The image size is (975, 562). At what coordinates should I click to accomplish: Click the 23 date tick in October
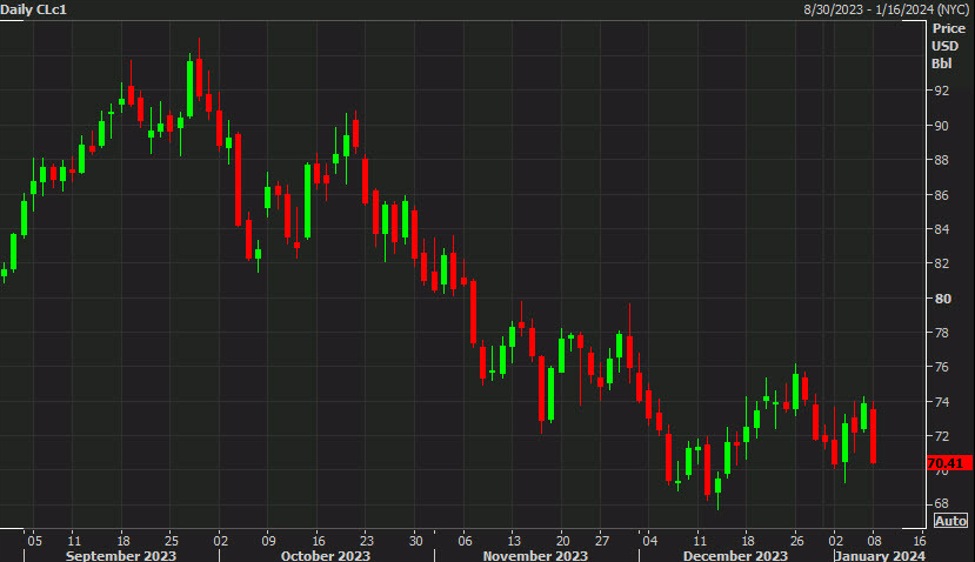click(x=366, y=538)
